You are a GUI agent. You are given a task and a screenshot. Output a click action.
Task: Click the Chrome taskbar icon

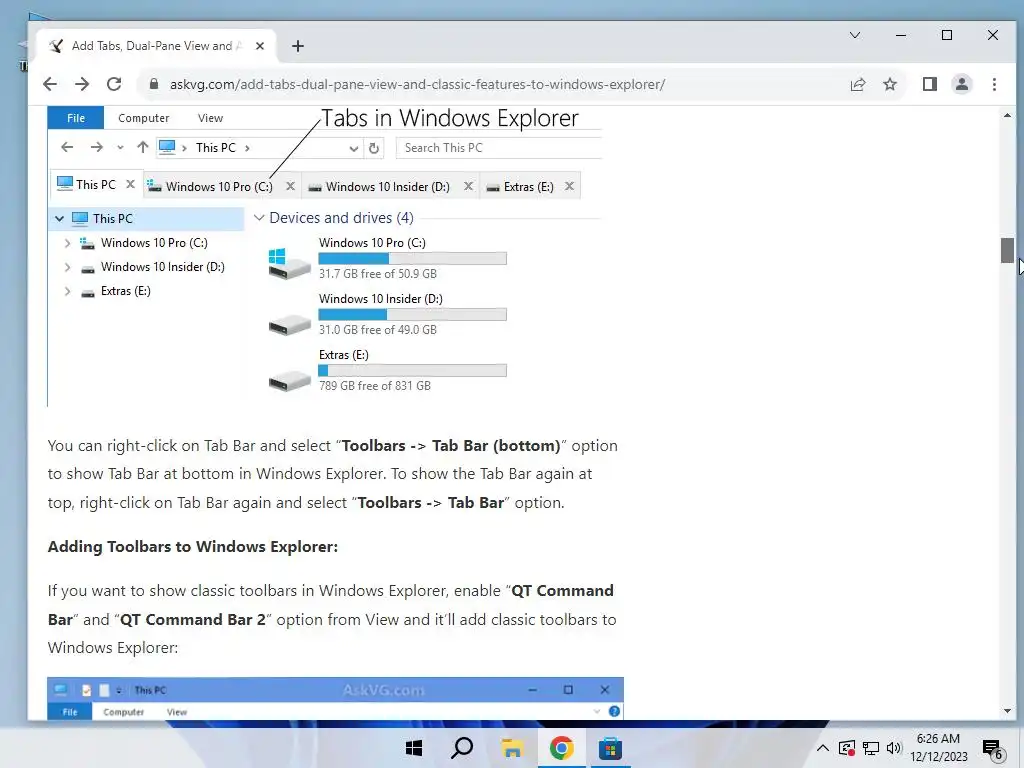point(561,748)
